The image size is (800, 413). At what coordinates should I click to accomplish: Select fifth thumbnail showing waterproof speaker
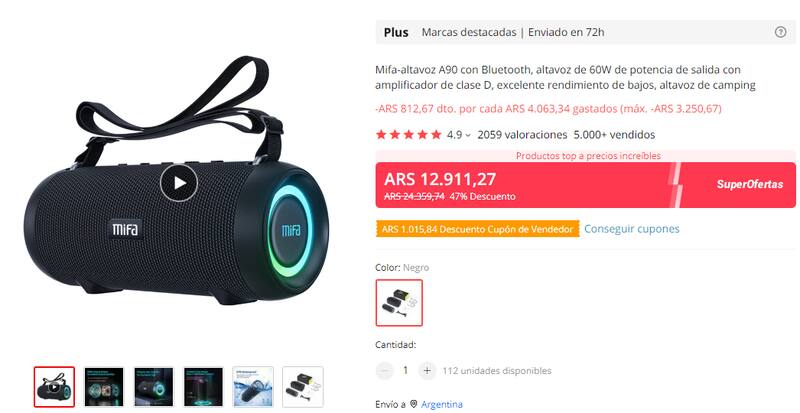(253, 386)
